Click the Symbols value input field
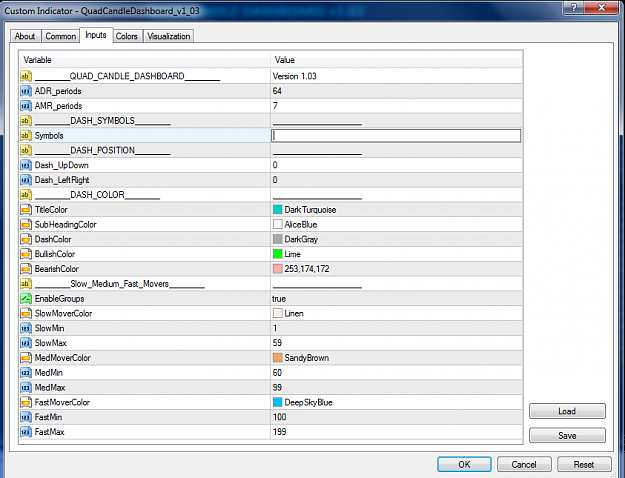This screenshot has height=478, width=625. click(x=396, y=136)
